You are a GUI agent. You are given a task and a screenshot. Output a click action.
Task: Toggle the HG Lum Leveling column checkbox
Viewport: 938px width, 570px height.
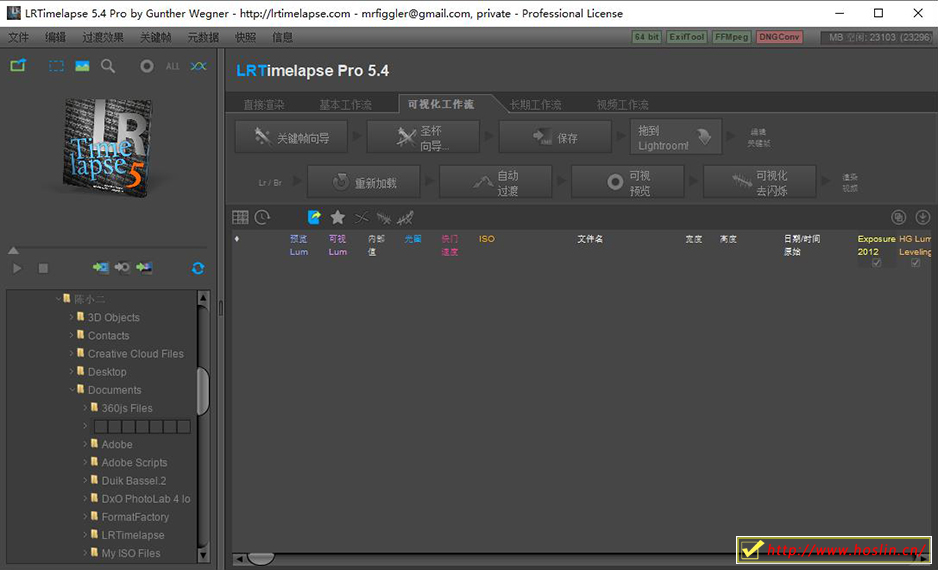pos(915,263)
